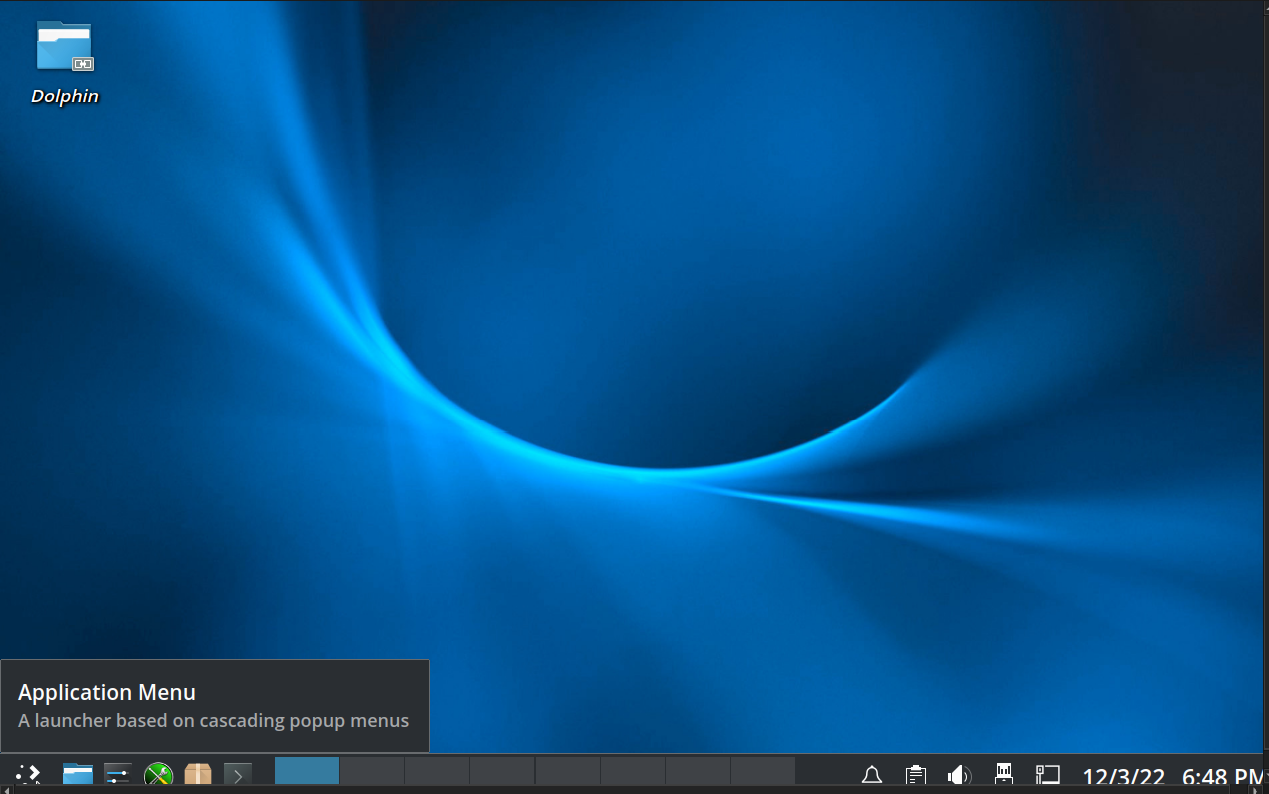Switch to the third virtual desktop in pager
The image size is (1269, 794).
pyautogui.click(x=437, y=771)
